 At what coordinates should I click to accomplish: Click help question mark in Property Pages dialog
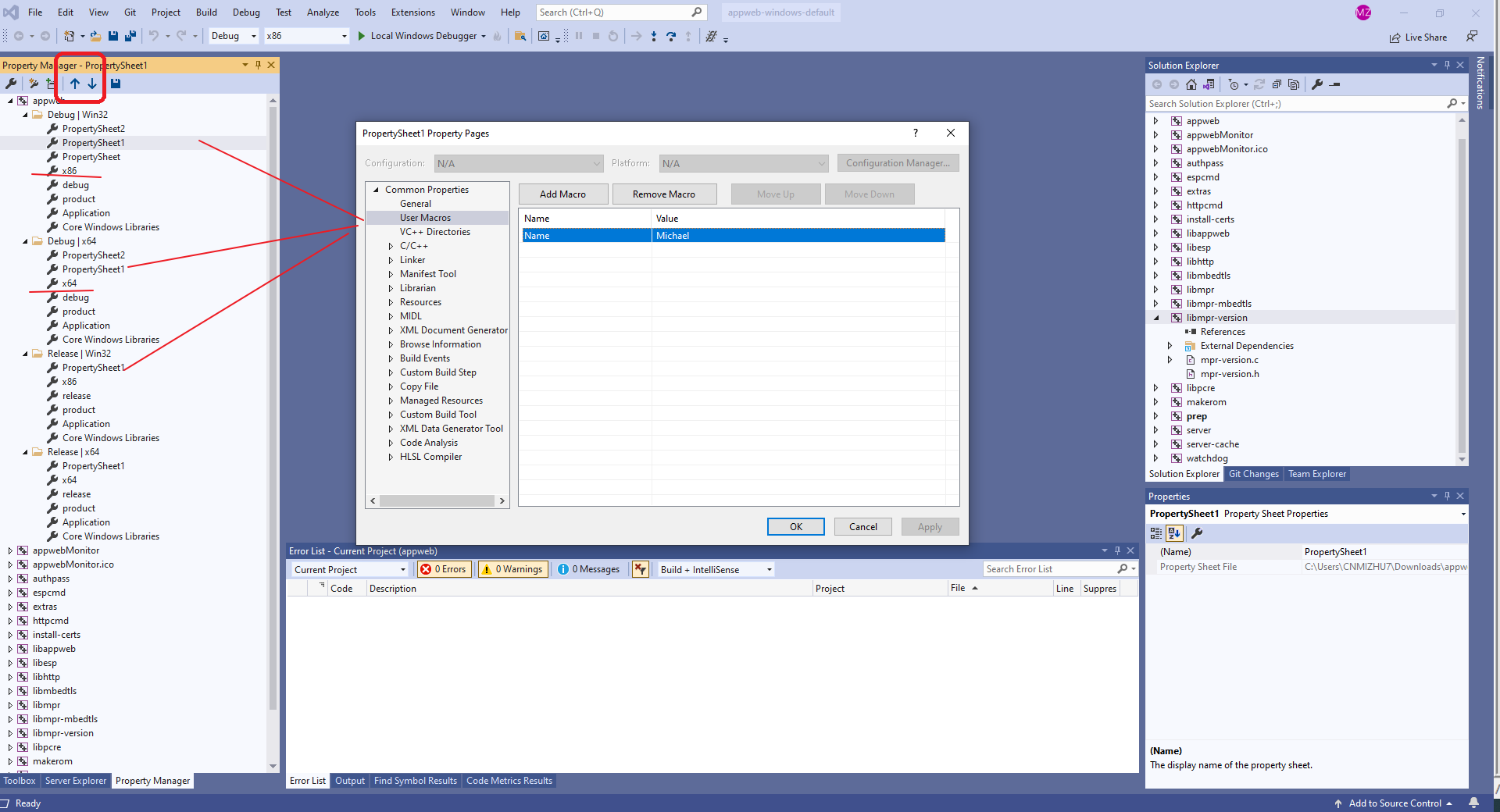pyautogui.click(x=916, y=133)
